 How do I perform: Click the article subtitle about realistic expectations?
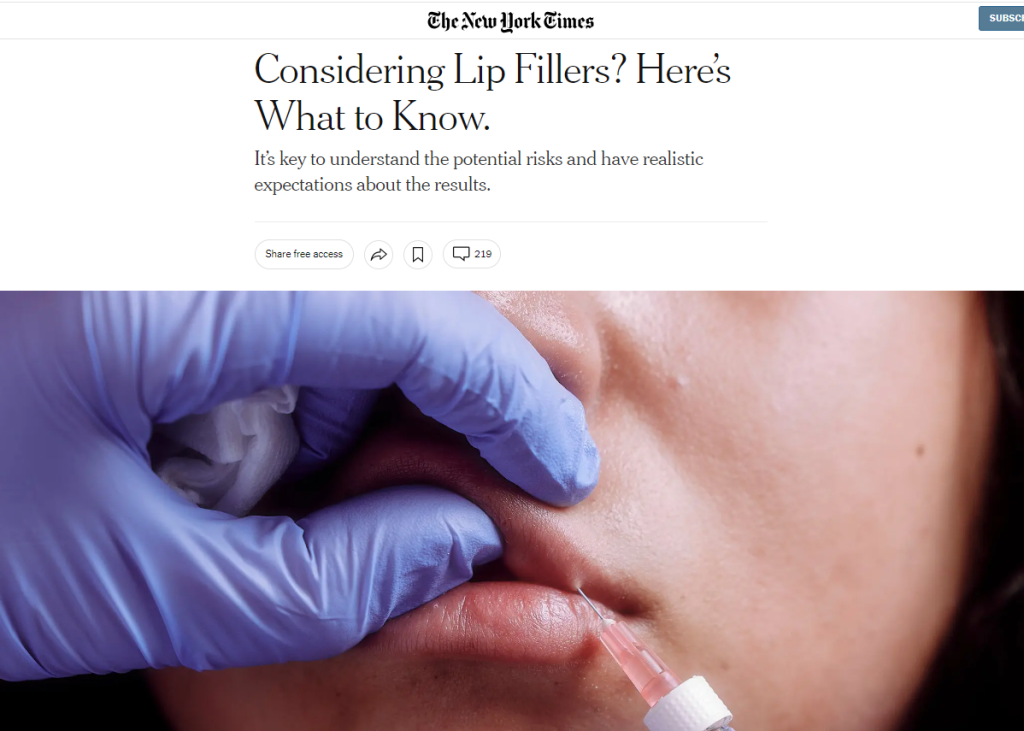coord(479,172)
